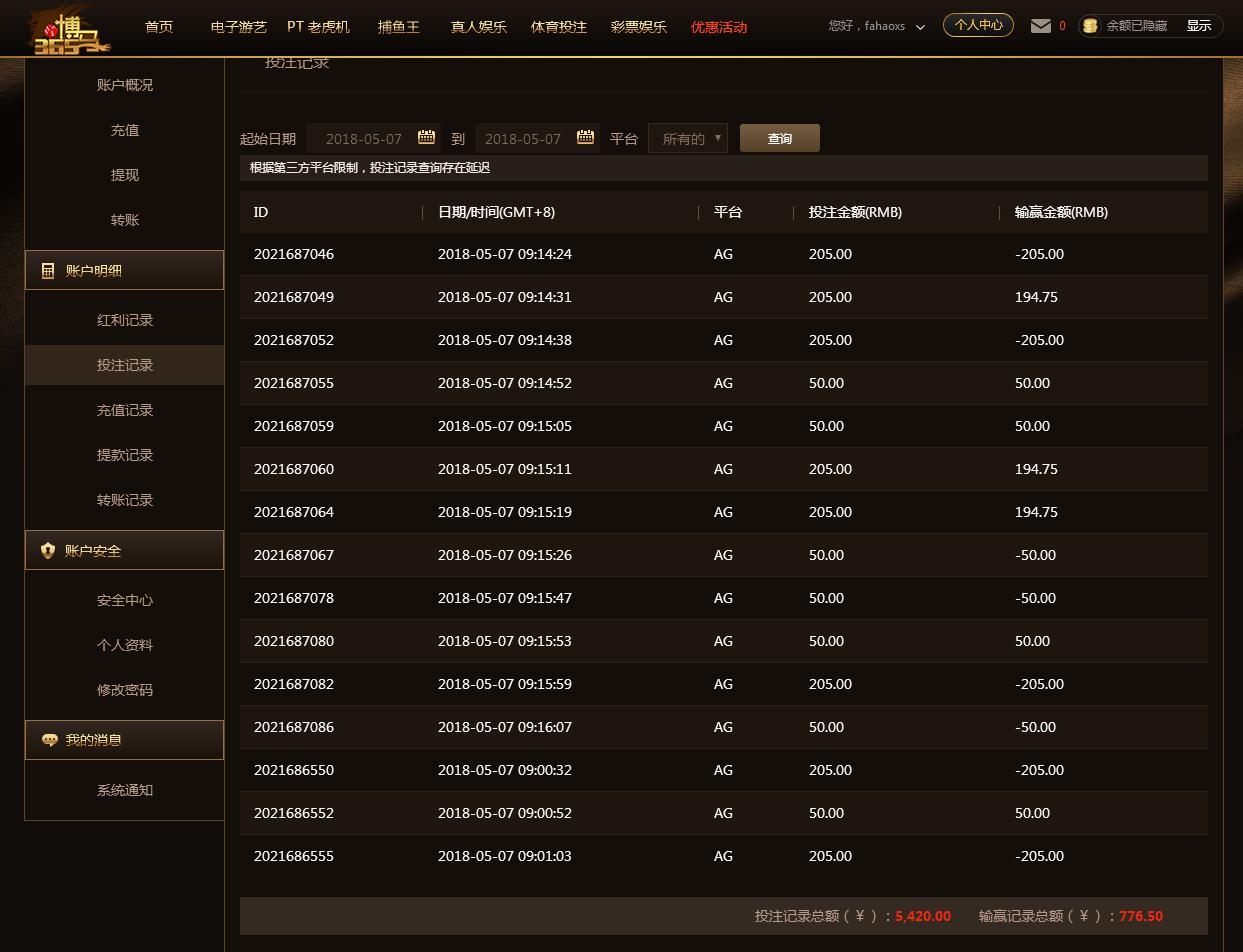The width and height of the screenshot is (1243, 952).
Task: Click the 投注金额(RMB) column header
Action: [855, 212]
